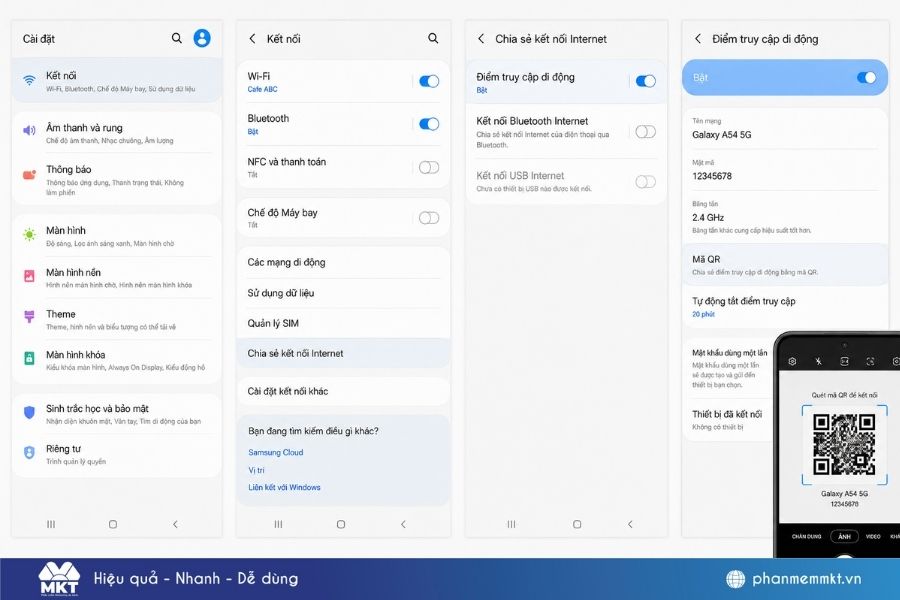Open Liên kết với Windows link

point(284,487)
